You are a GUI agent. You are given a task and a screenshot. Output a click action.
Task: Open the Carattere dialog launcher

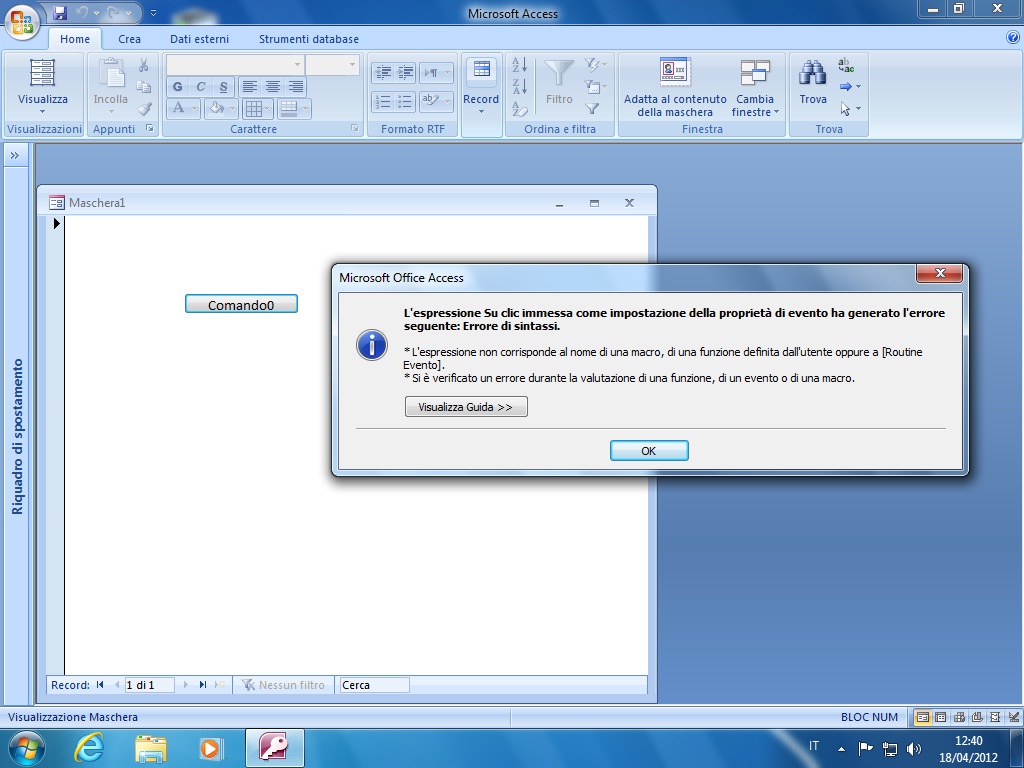pyautogui.click(x=355, y=129)
